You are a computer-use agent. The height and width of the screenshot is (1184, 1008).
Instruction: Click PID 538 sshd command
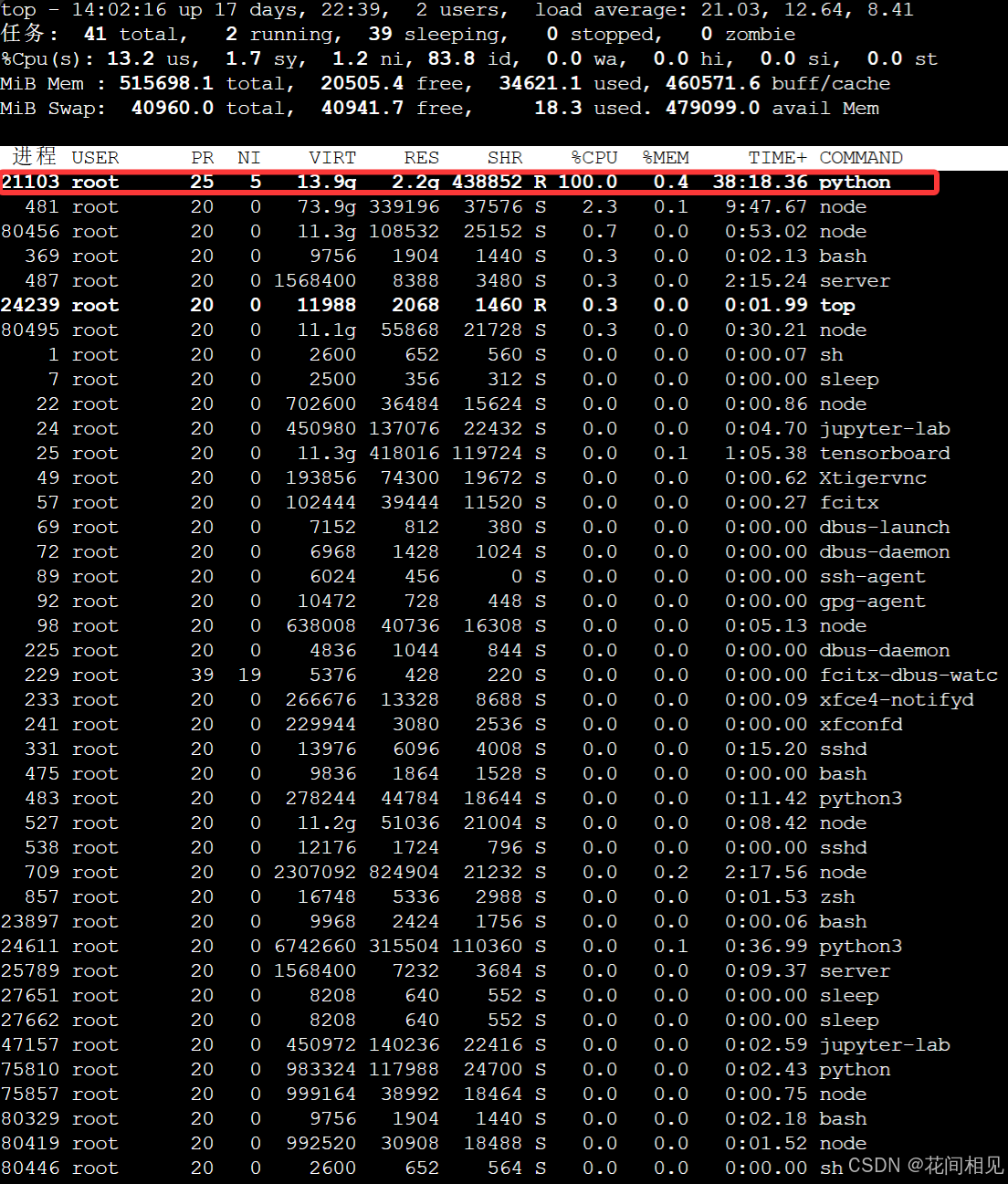tap(843, 847)
